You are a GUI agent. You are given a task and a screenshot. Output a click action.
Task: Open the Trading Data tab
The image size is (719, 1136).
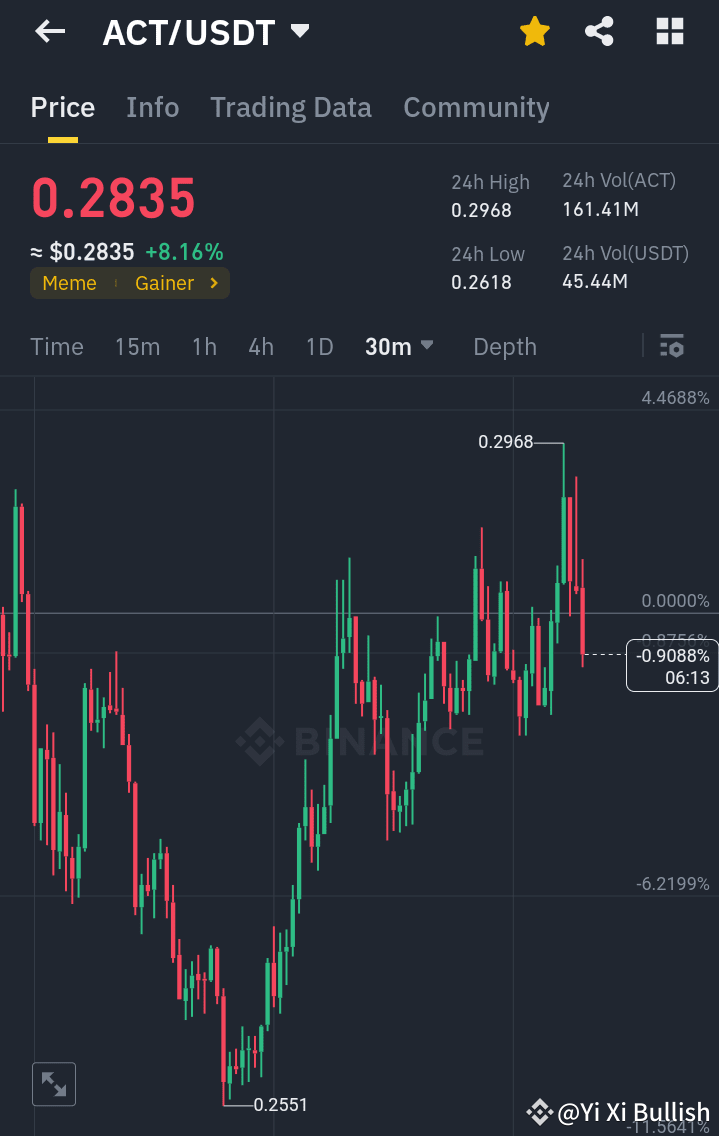(x=290, y=107)
